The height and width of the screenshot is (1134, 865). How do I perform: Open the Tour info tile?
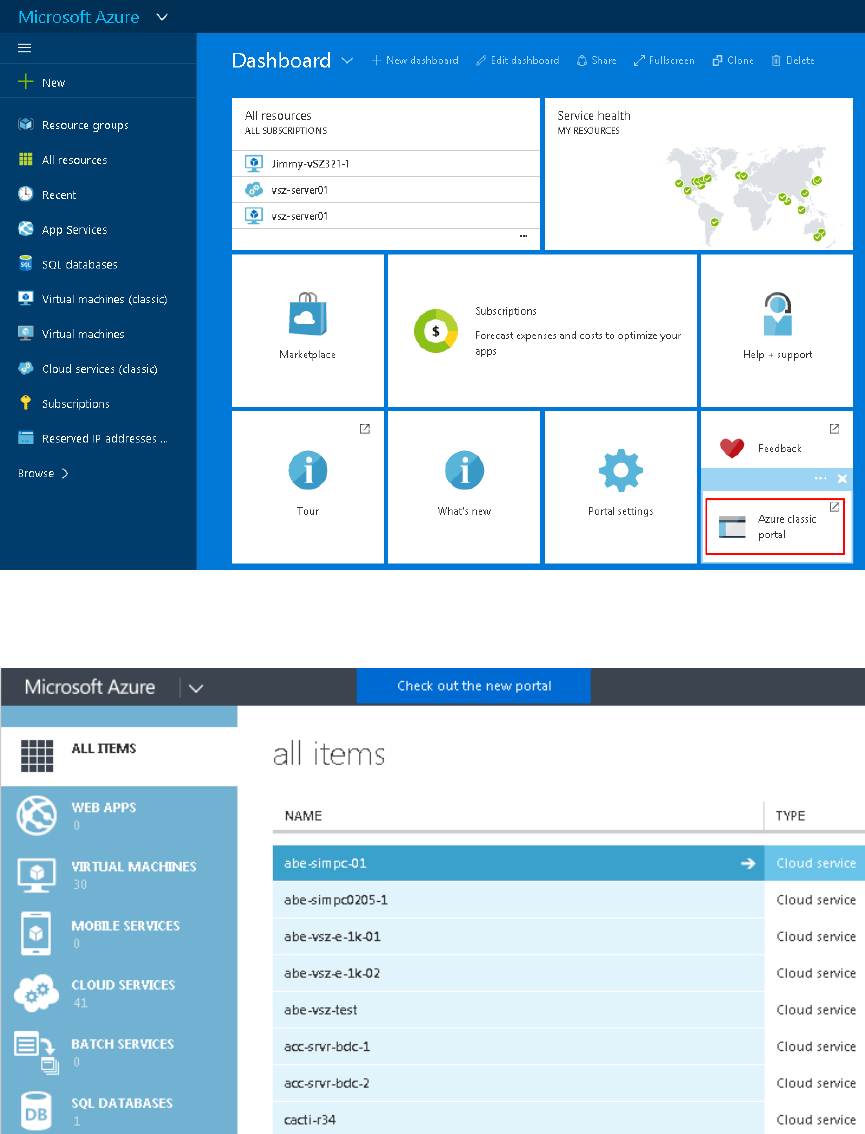(x=307, y=487)
